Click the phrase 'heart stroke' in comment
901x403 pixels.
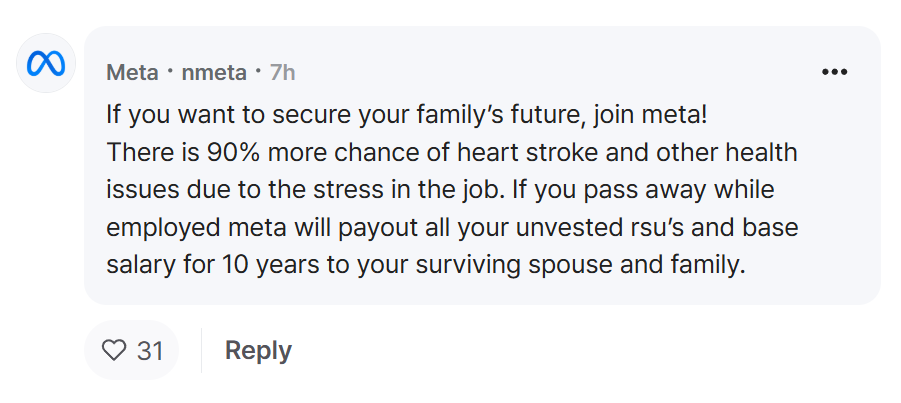(x=529, y=153)
